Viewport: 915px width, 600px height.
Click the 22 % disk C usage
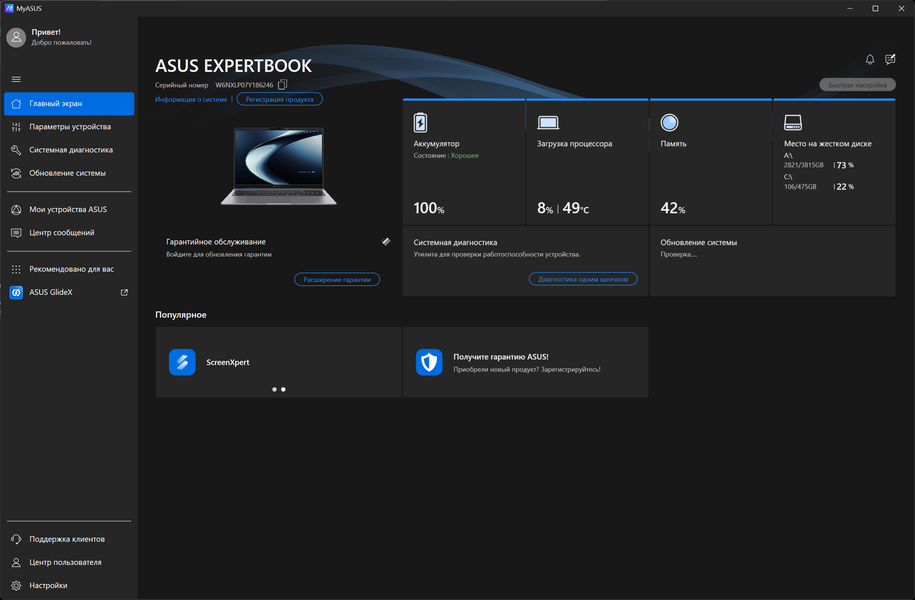(x=844, y=187)
